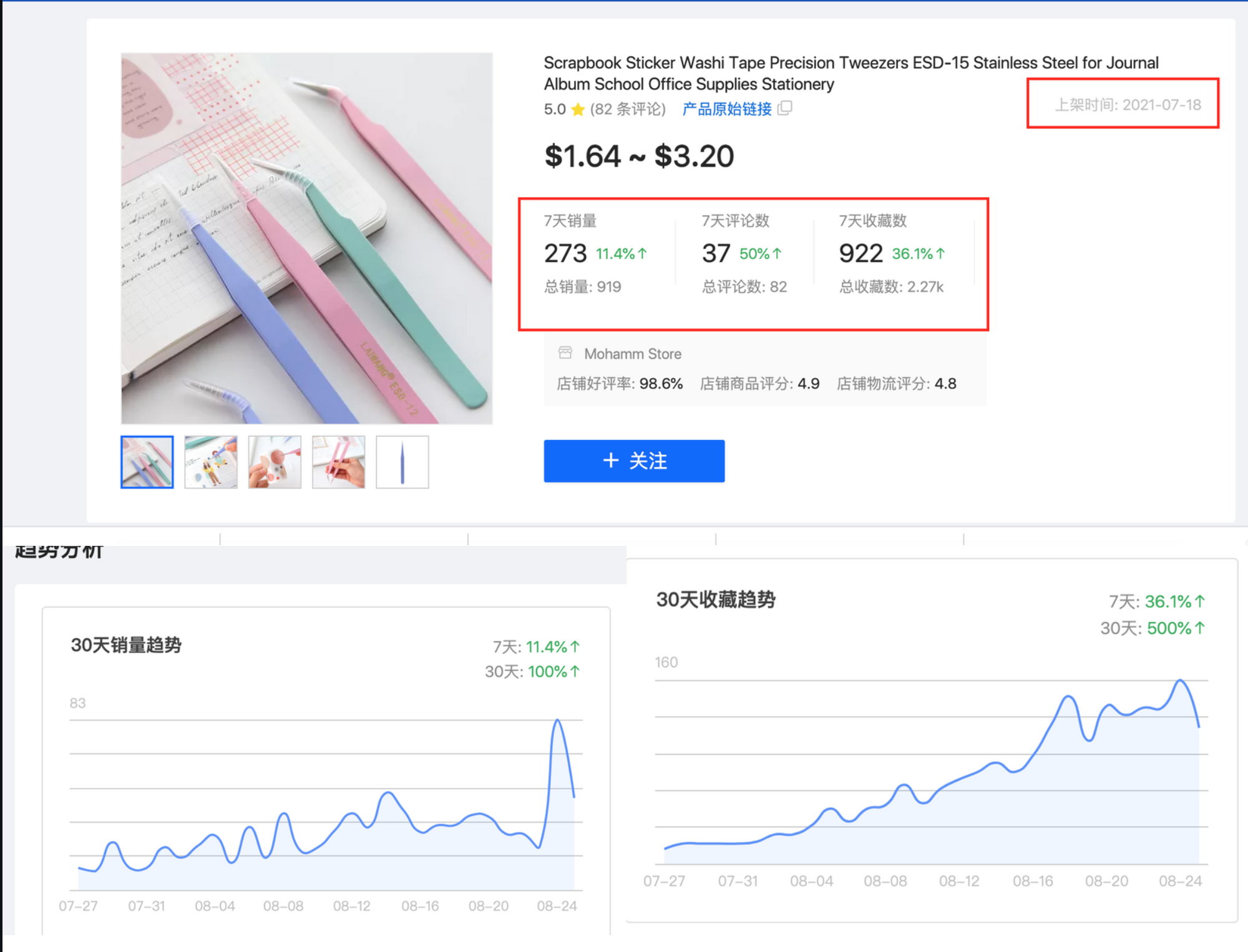Click the store icon beside Mohamm Store
1248x952 pixels.
coord(565,352)
